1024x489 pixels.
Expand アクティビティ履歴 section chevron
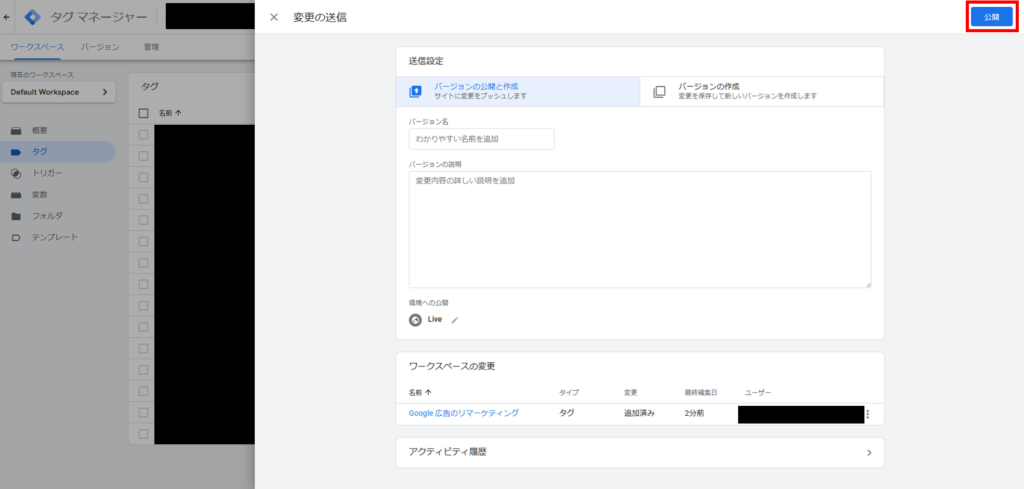click(x=869, y=452)
